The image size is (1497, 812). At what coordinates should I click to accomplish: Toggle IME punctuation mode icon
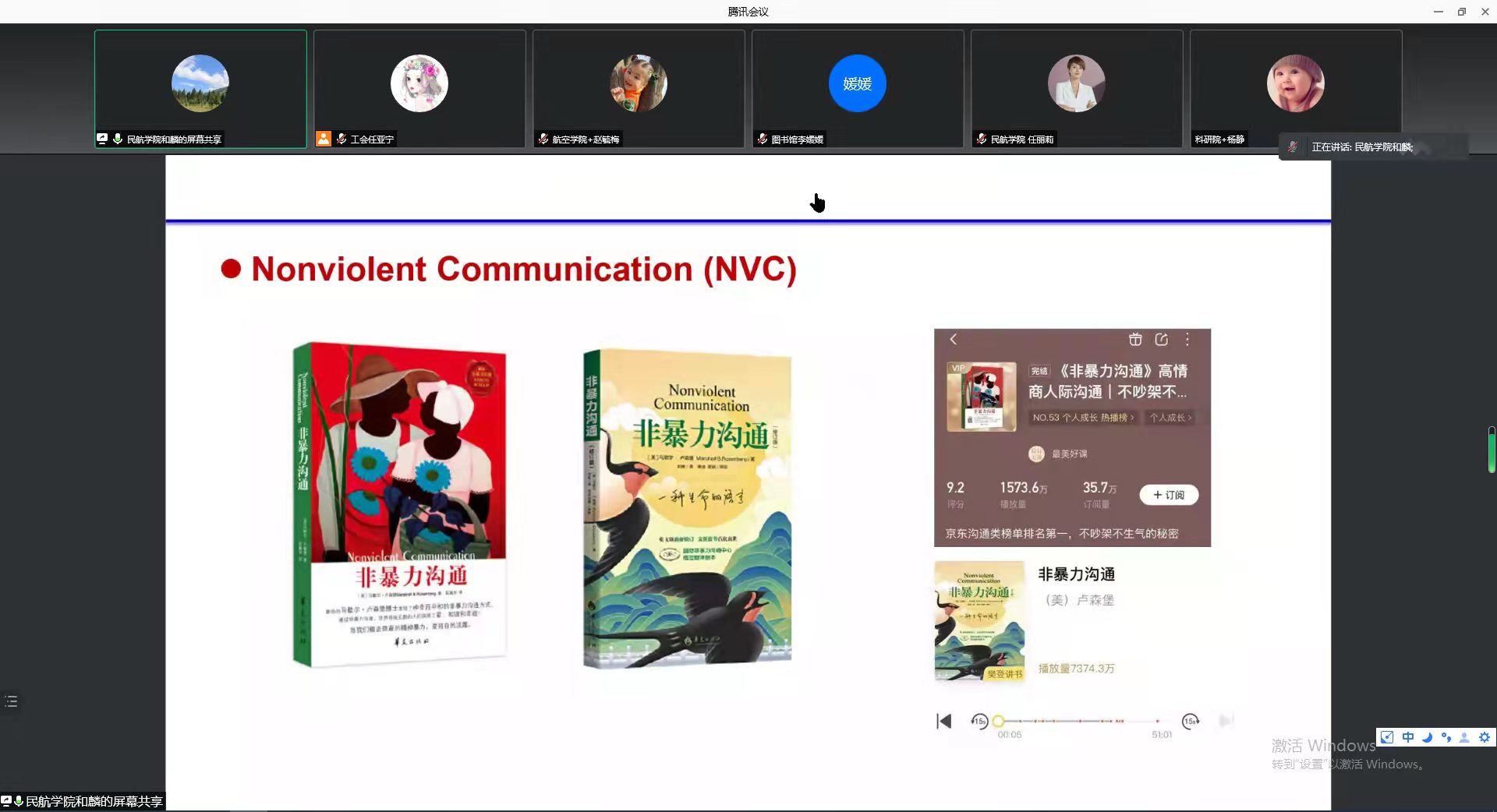click(x=1446, y=736)
